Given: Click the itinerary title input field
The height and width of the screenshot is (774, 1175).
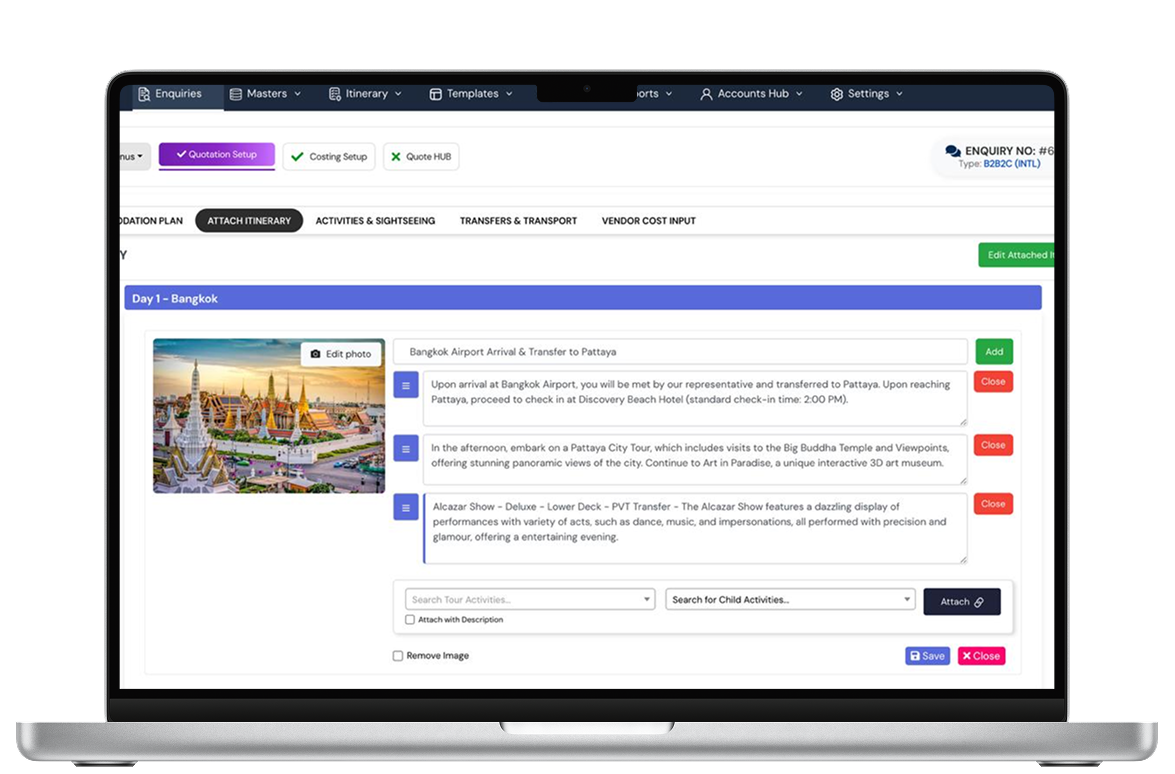Looking at the screenshot, I should (680, 352).
